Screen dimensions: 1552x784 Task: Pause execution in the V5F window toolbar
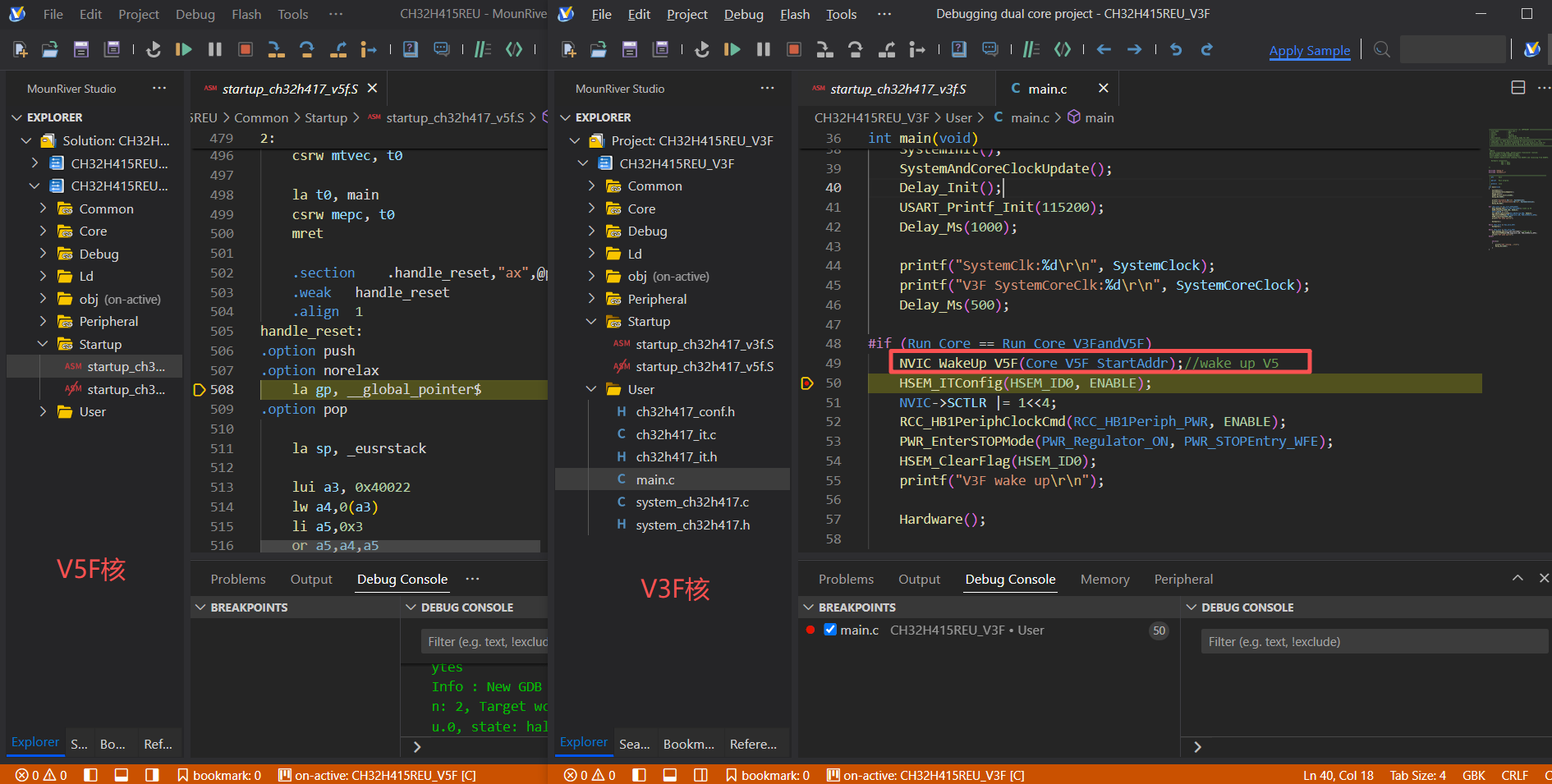tap(214, 49)
